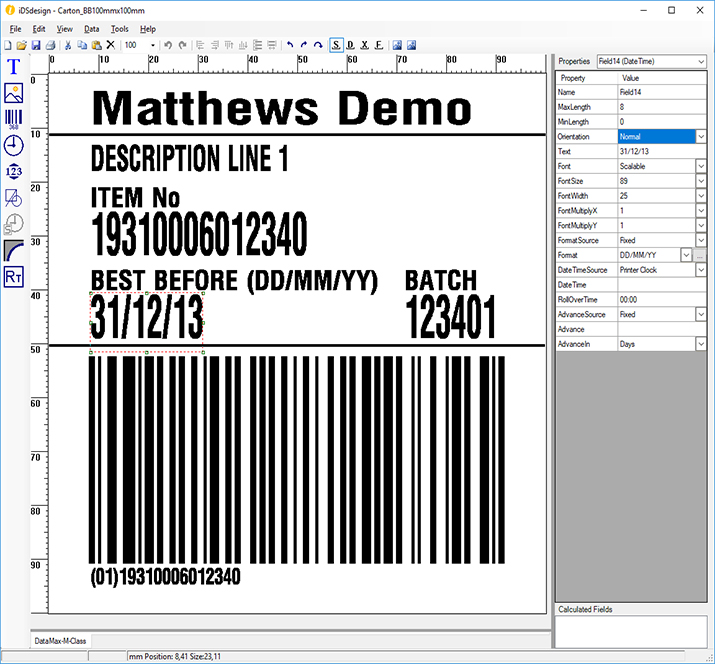Select the Image field tool
This screenshot has height=664, width=715.
click(x=14, y=93)
